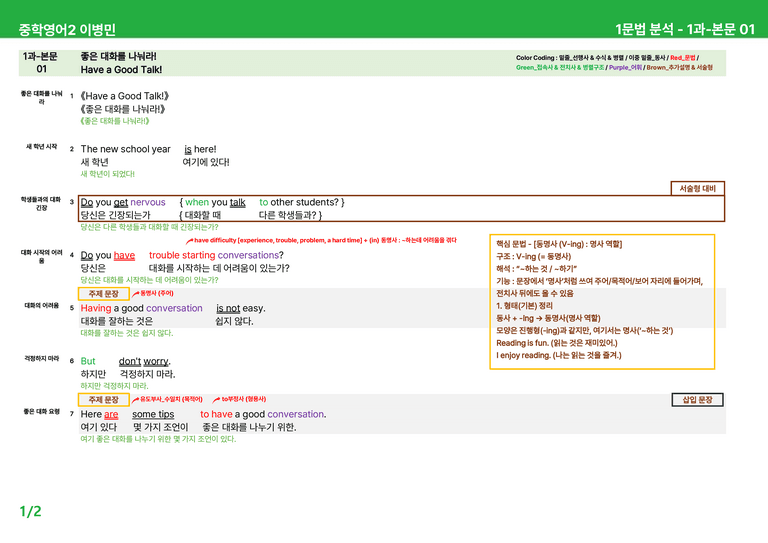
Task: Click the line '1. 형태(기본) 정리'
Action: tap(525, 306)
